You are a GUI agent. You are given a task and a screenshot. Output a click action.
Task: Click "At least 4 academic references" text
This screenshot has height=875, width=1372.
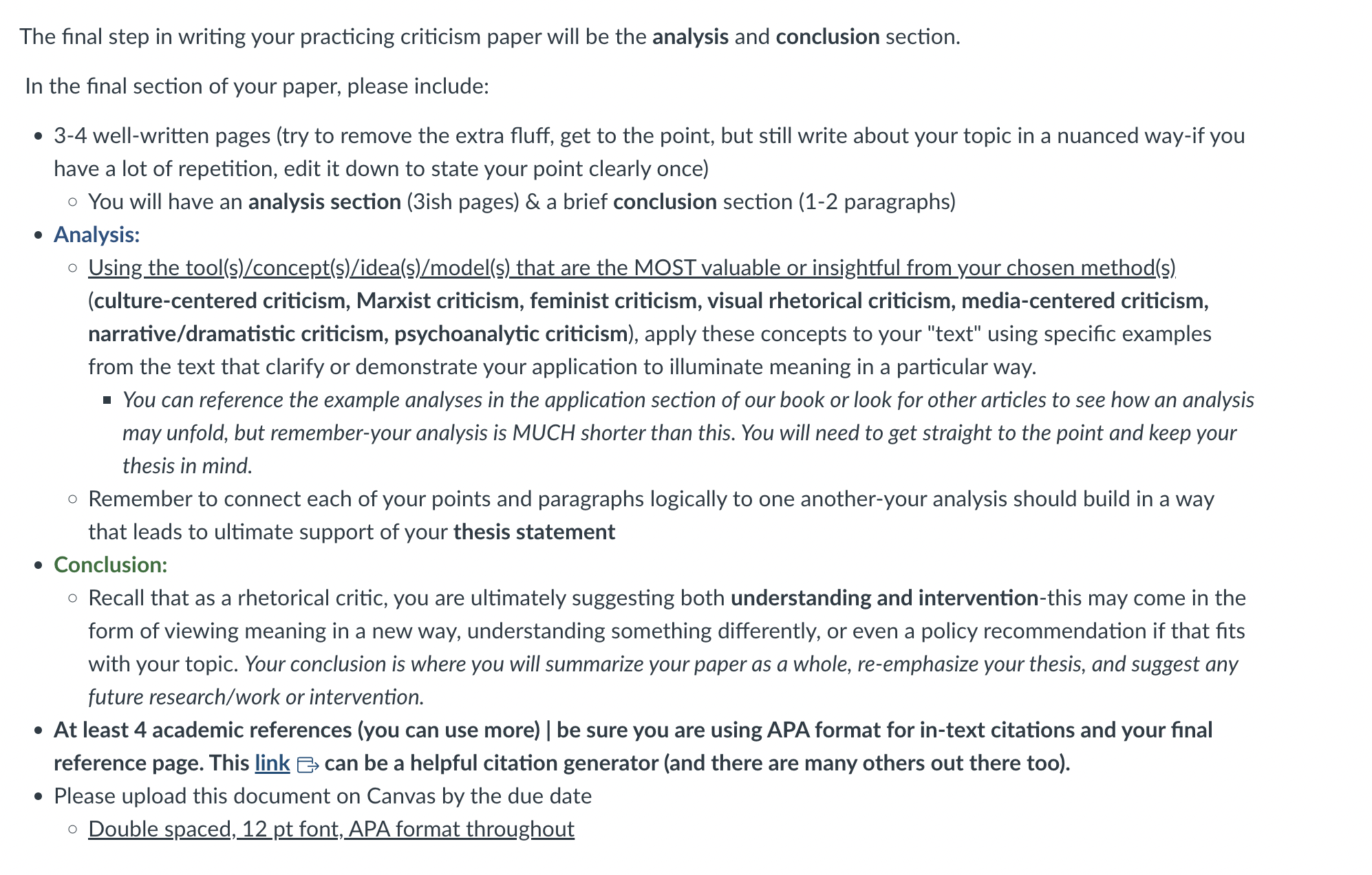(204, 730)
